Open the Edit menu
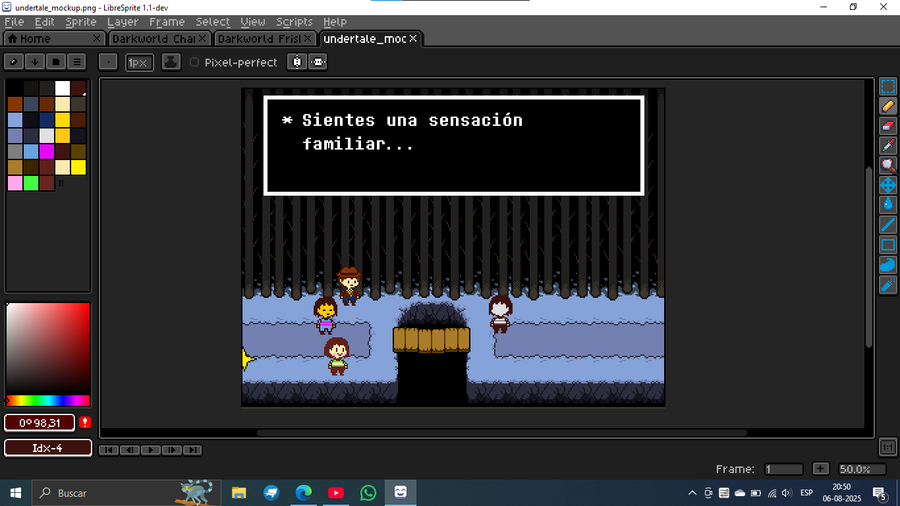 coord(44,22)
